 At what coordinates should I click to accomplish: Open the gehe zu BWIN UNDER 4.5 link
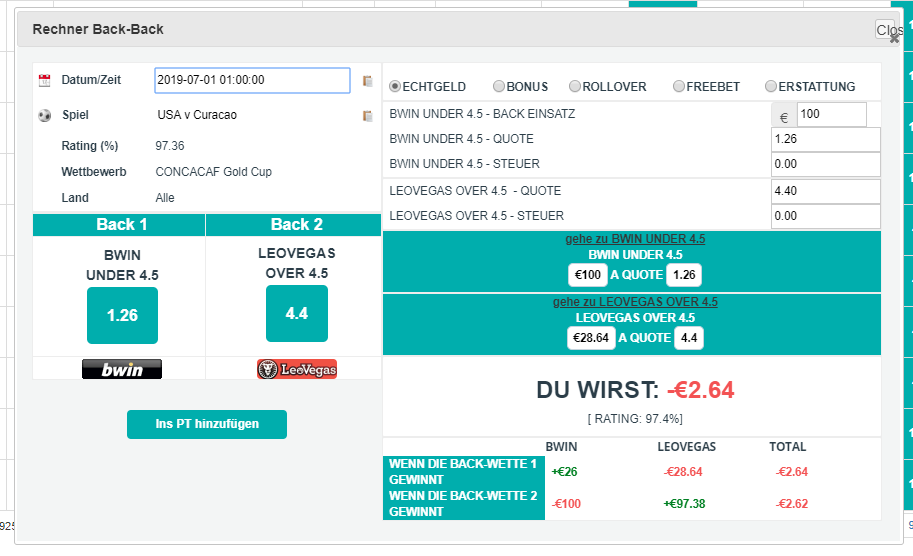coord(635,239)
